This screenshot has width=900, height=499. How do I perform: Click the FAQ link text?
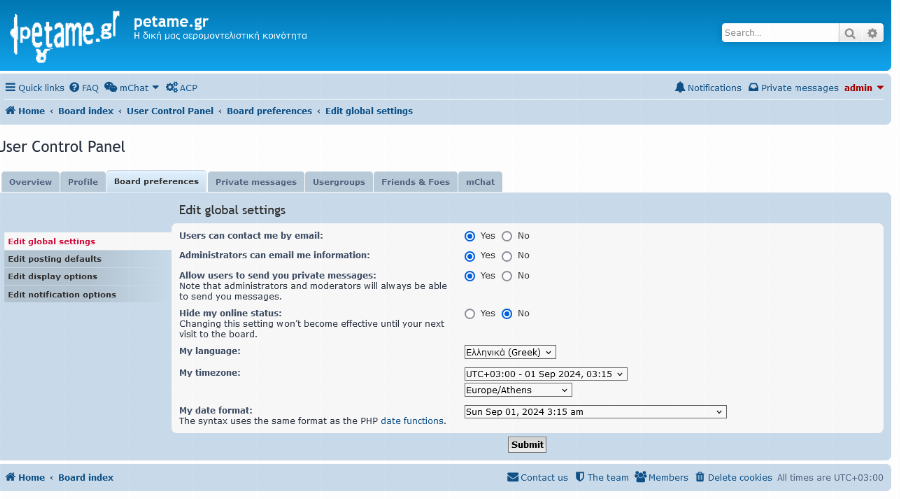click(90, 88)
